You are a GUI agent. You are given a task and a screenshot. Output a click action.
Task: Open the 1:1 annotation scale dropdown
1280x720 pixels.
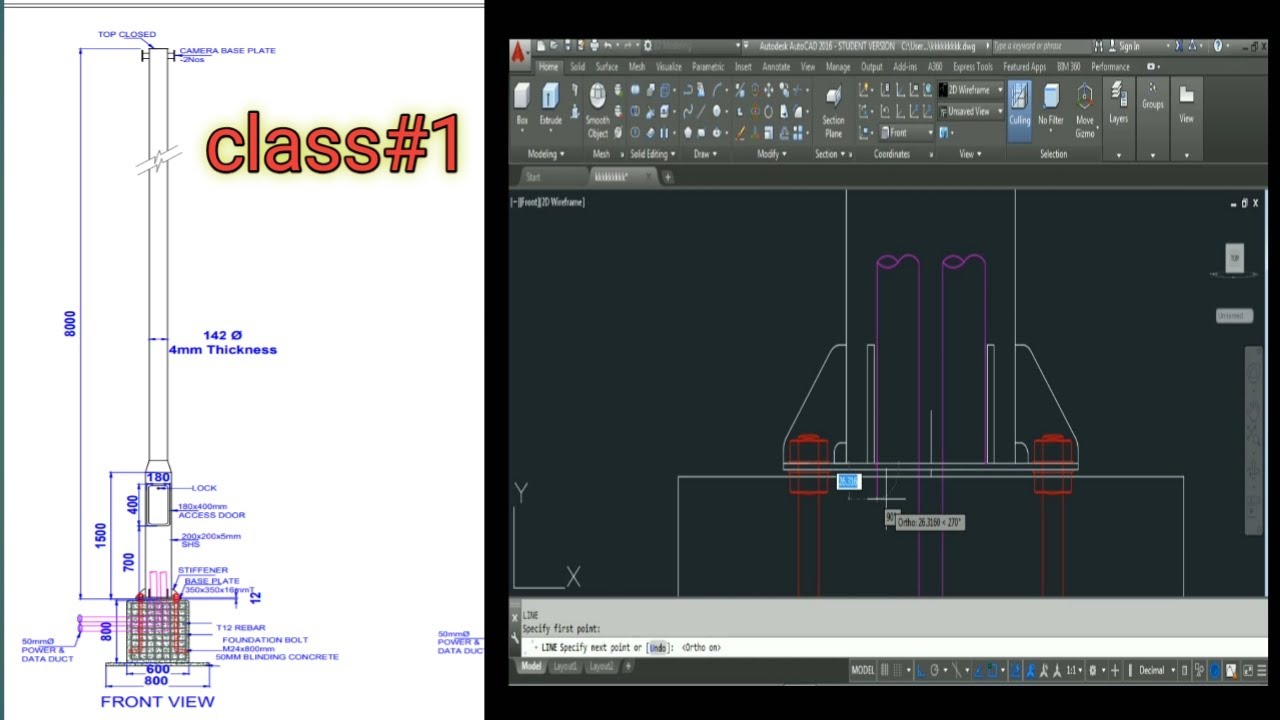[x=1075, y=670]
